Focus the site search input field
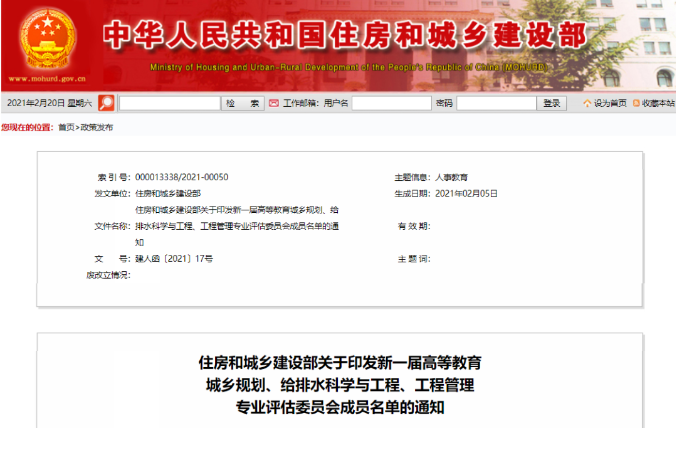The image size is (676, 451). click(x=170, y=103)
